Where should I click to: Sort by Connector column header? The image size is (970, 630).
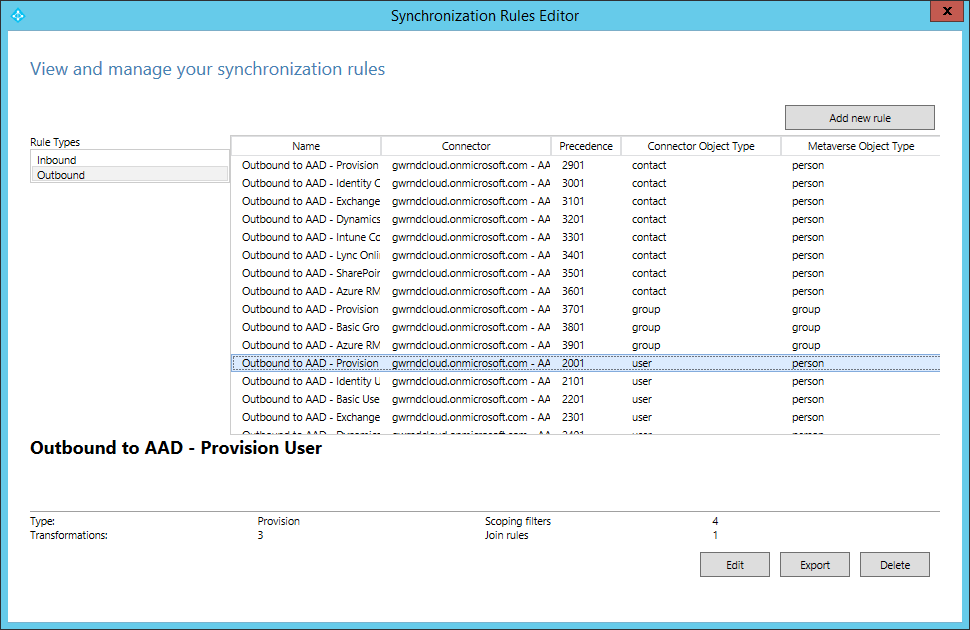(x=466, y=146)
